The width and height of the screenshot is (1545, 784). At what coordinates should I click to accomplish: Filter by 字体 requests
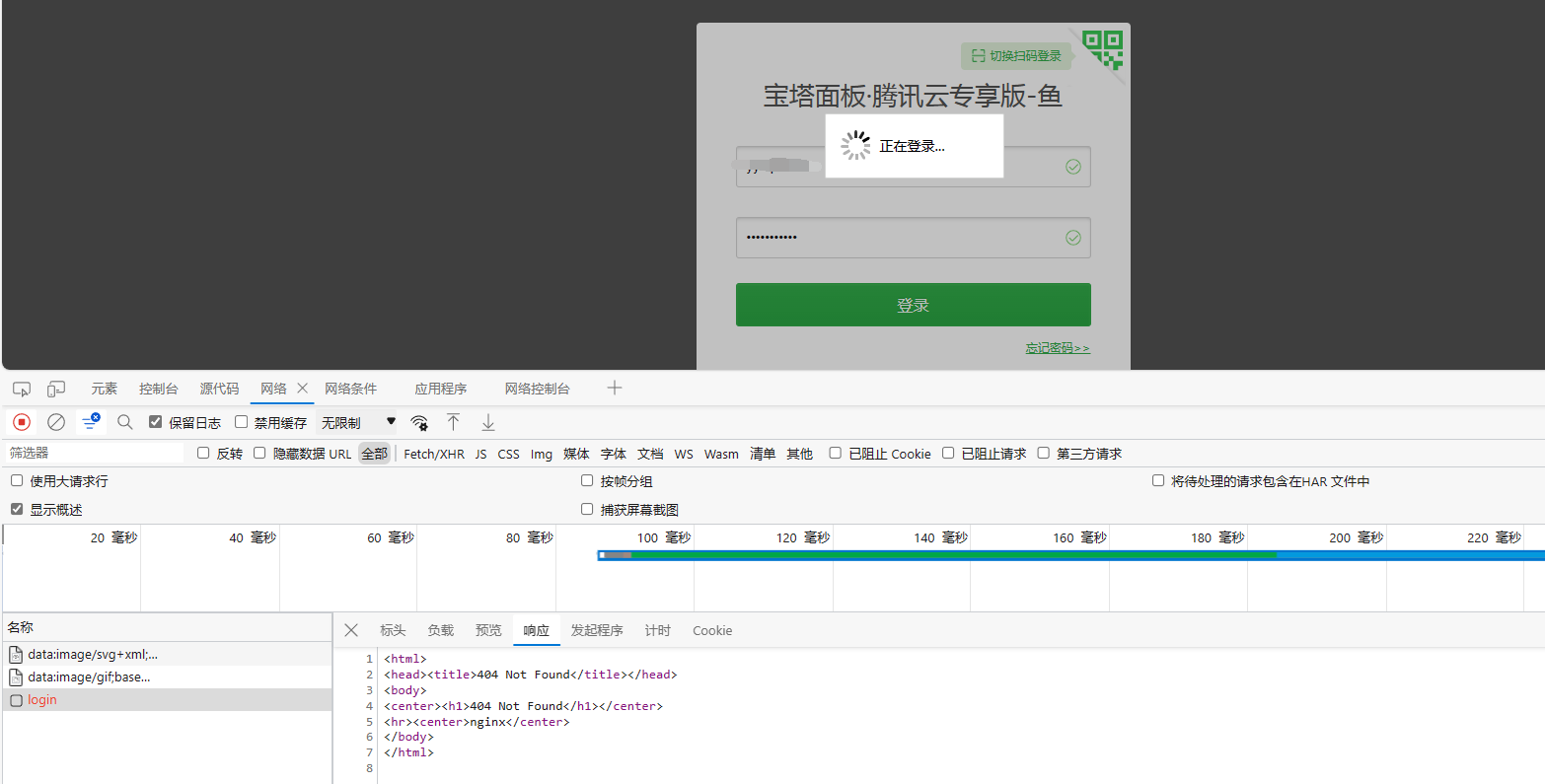[614, 454]
